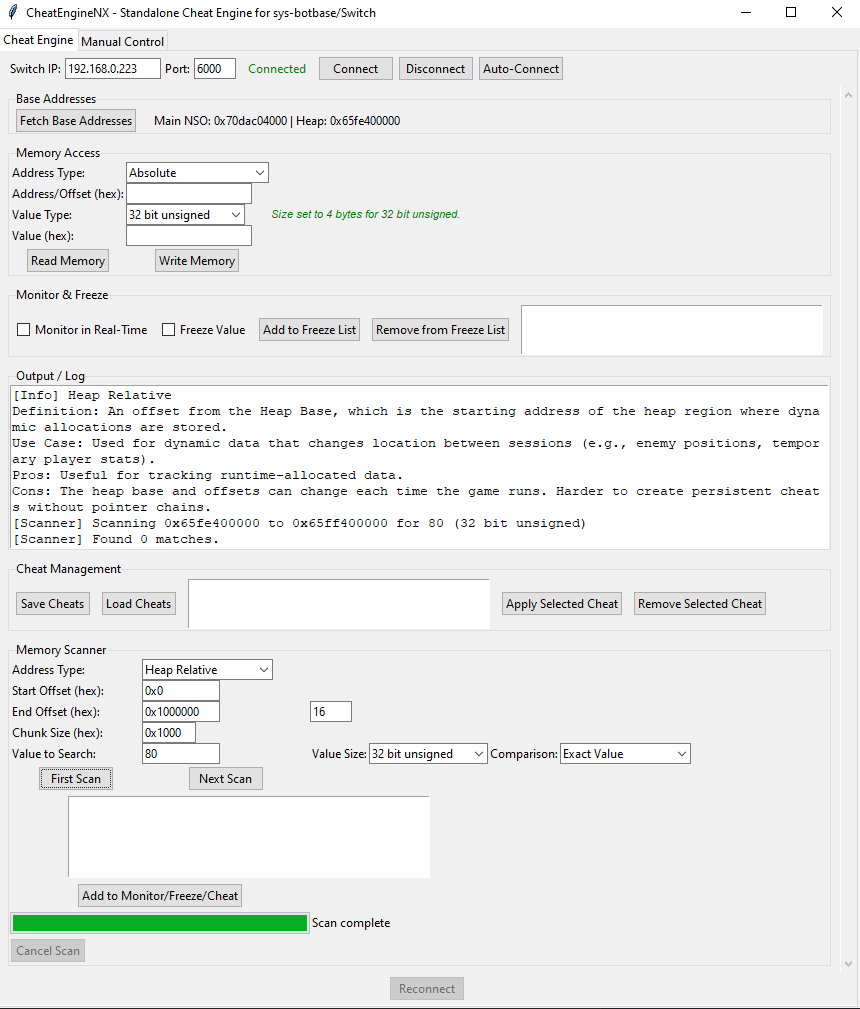Click Remove from Freeze List button
Image resolution: width=860 pixels, height=1009 pixels.
440,329
